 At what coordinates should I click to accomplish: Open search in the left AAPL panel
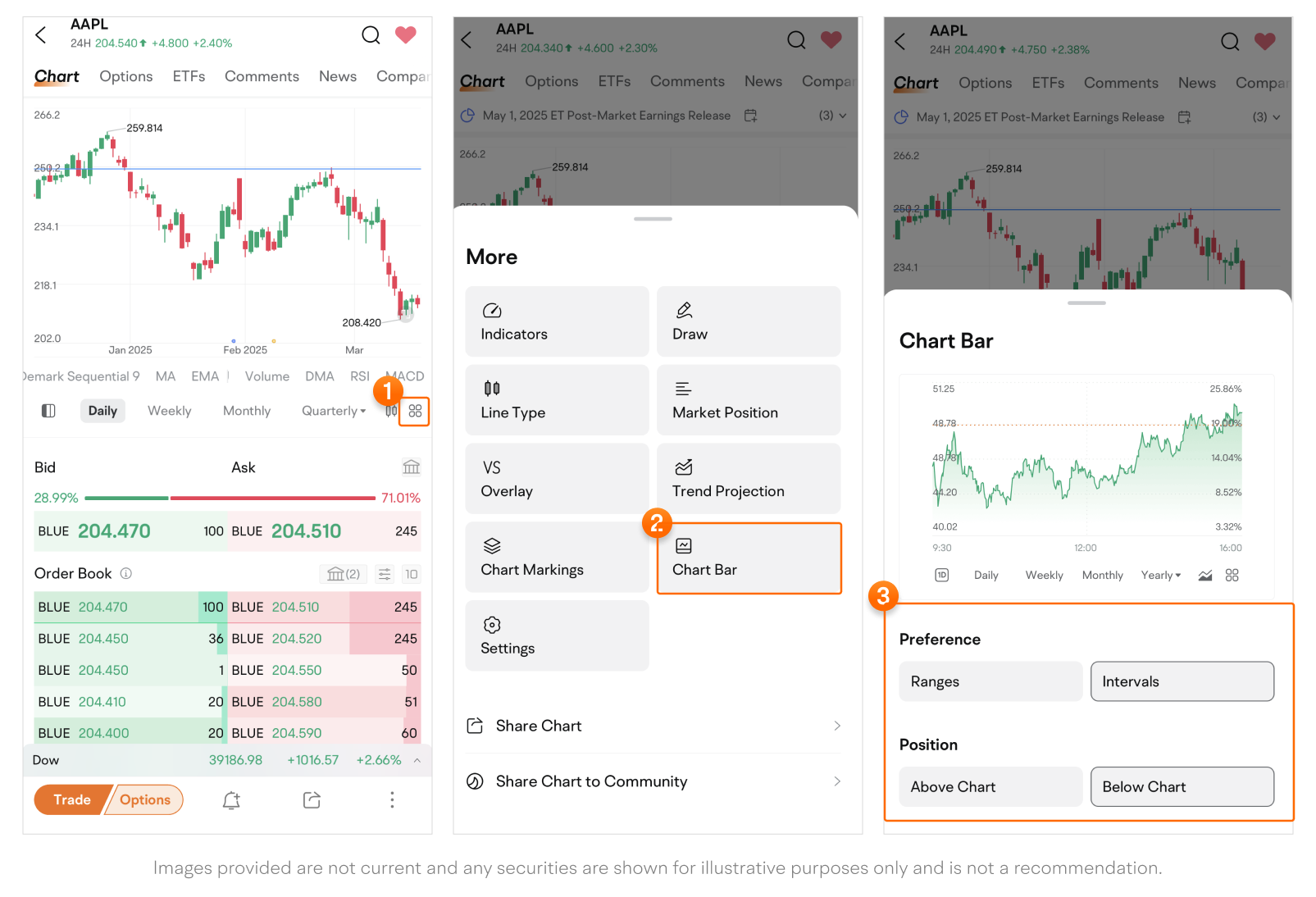(371, 35)
